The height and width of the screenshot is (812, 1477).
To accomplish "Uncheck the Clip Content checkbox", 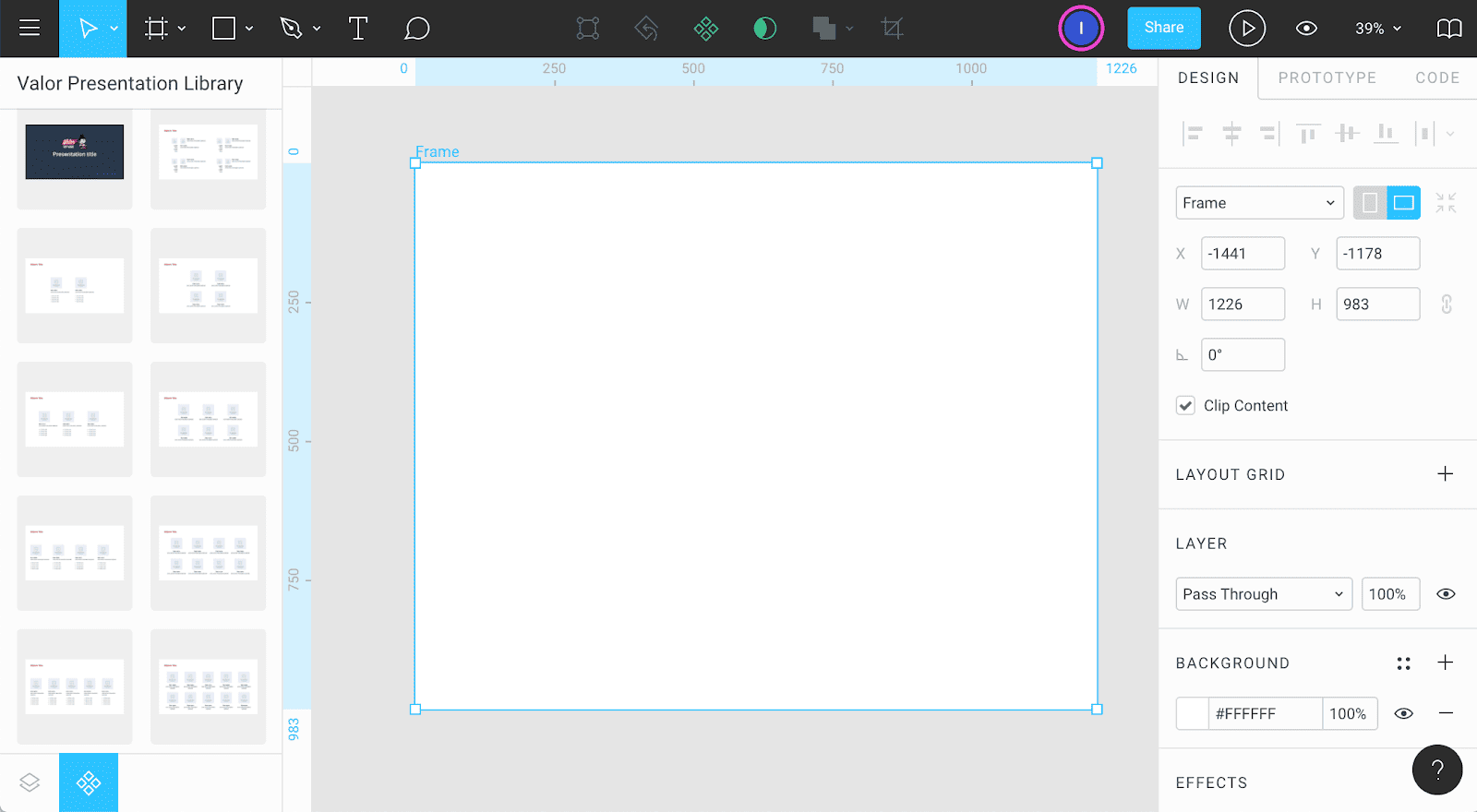I will (1185, 405).
